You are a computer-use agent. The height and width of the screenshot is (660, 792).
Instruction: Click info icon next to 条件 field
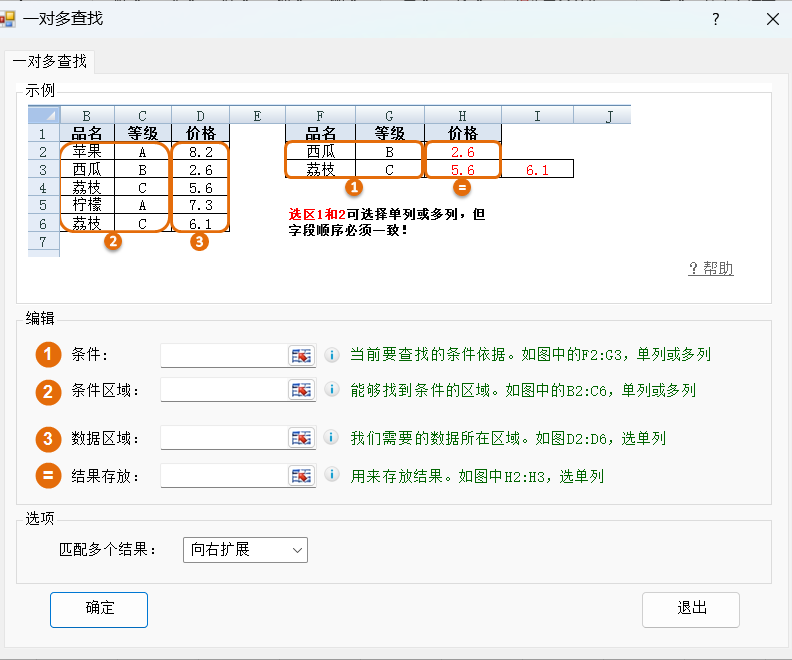(332, 355)
